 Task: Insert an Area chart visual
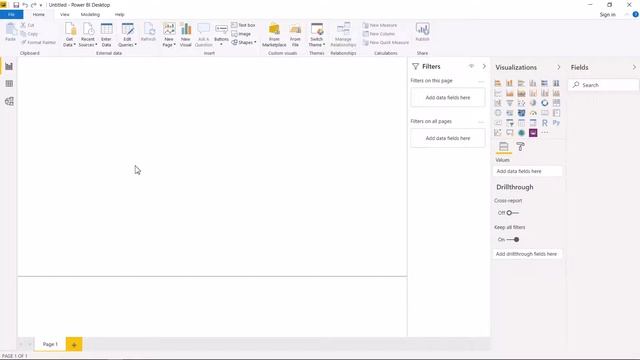pos(509,93)
